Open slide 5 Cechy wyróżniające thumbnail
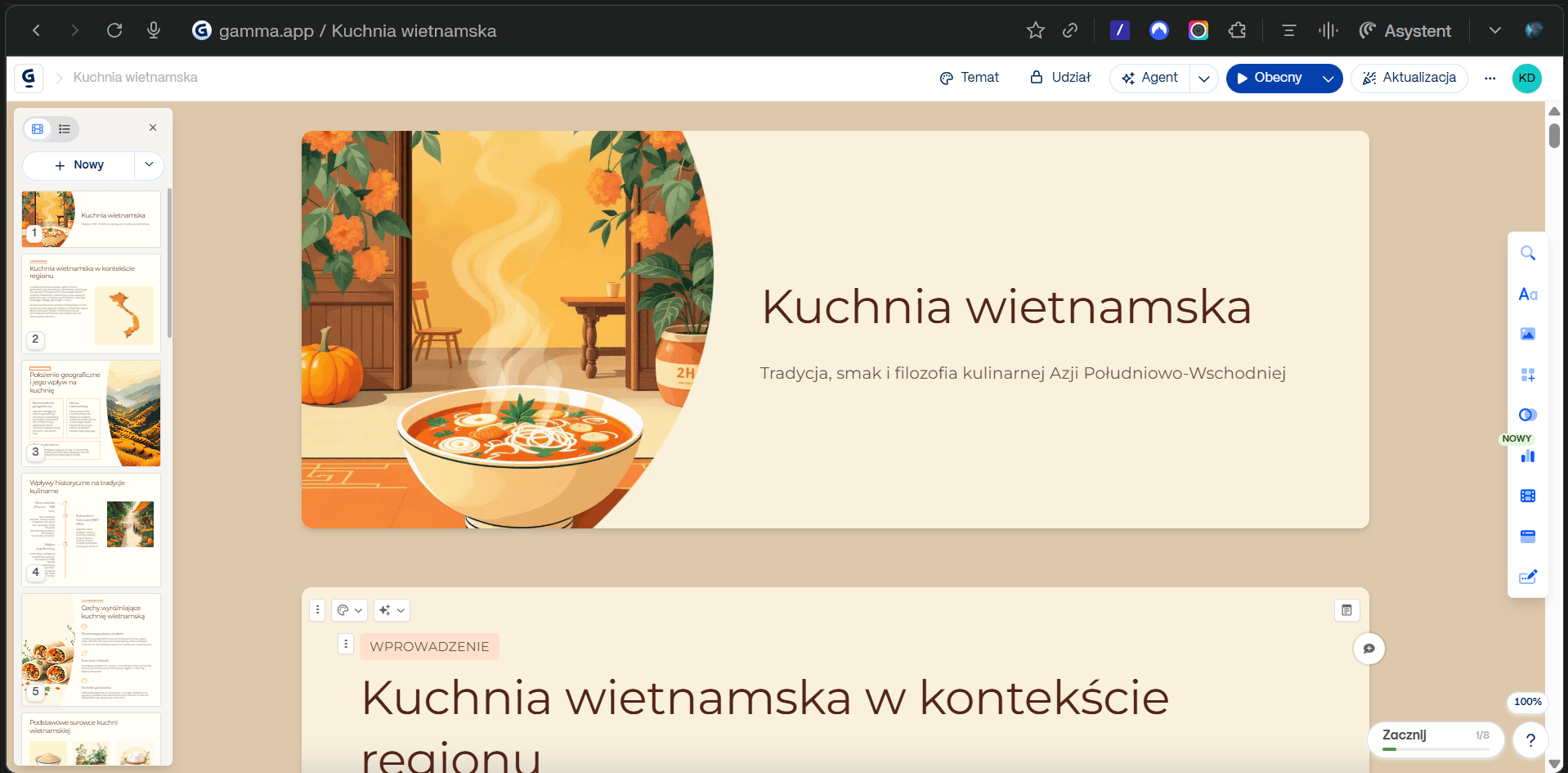Screen dimensions: 1568x773 [92, 649]
